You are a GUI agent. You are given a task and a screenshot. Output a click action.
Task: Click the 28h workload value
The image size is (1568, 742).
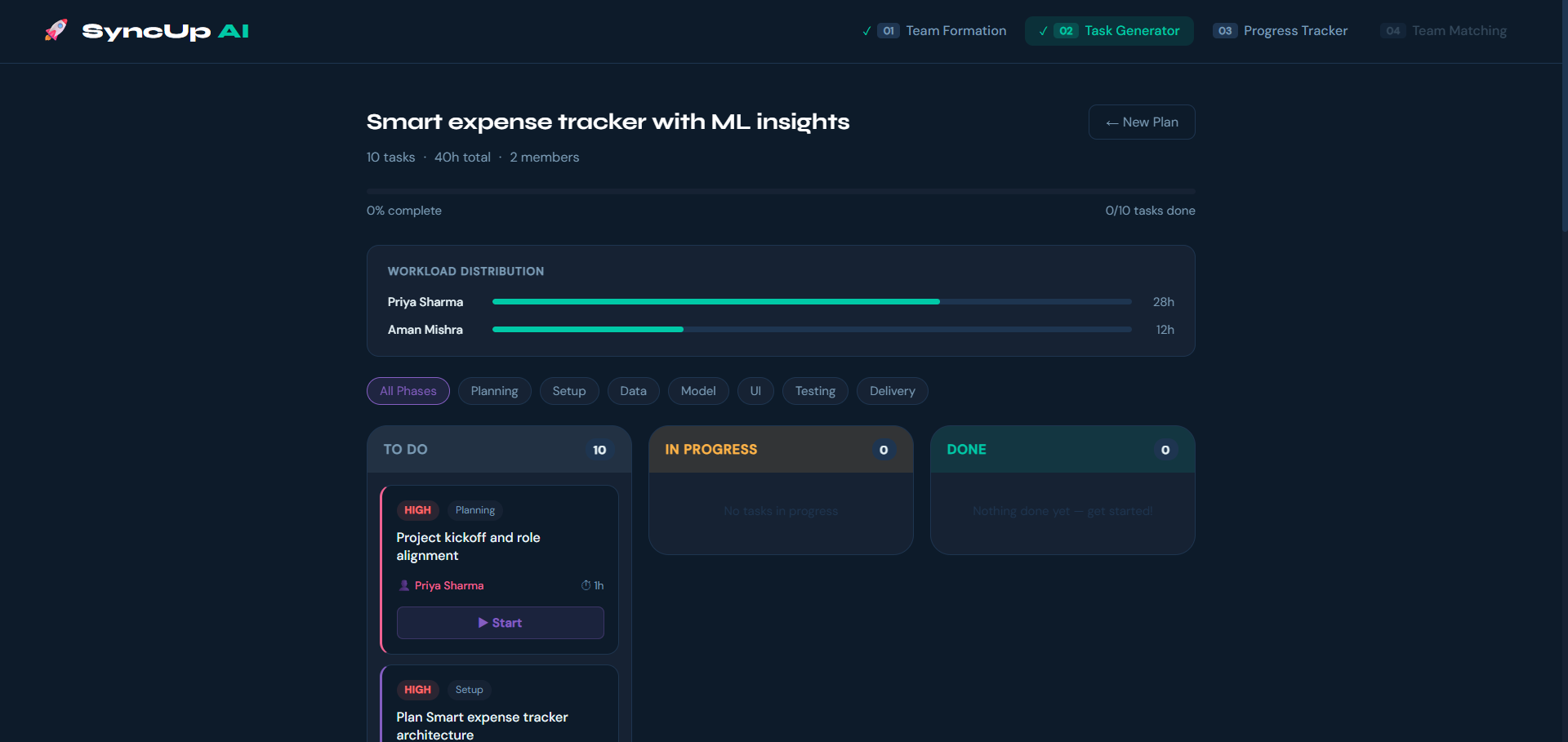pos(1164,302)
